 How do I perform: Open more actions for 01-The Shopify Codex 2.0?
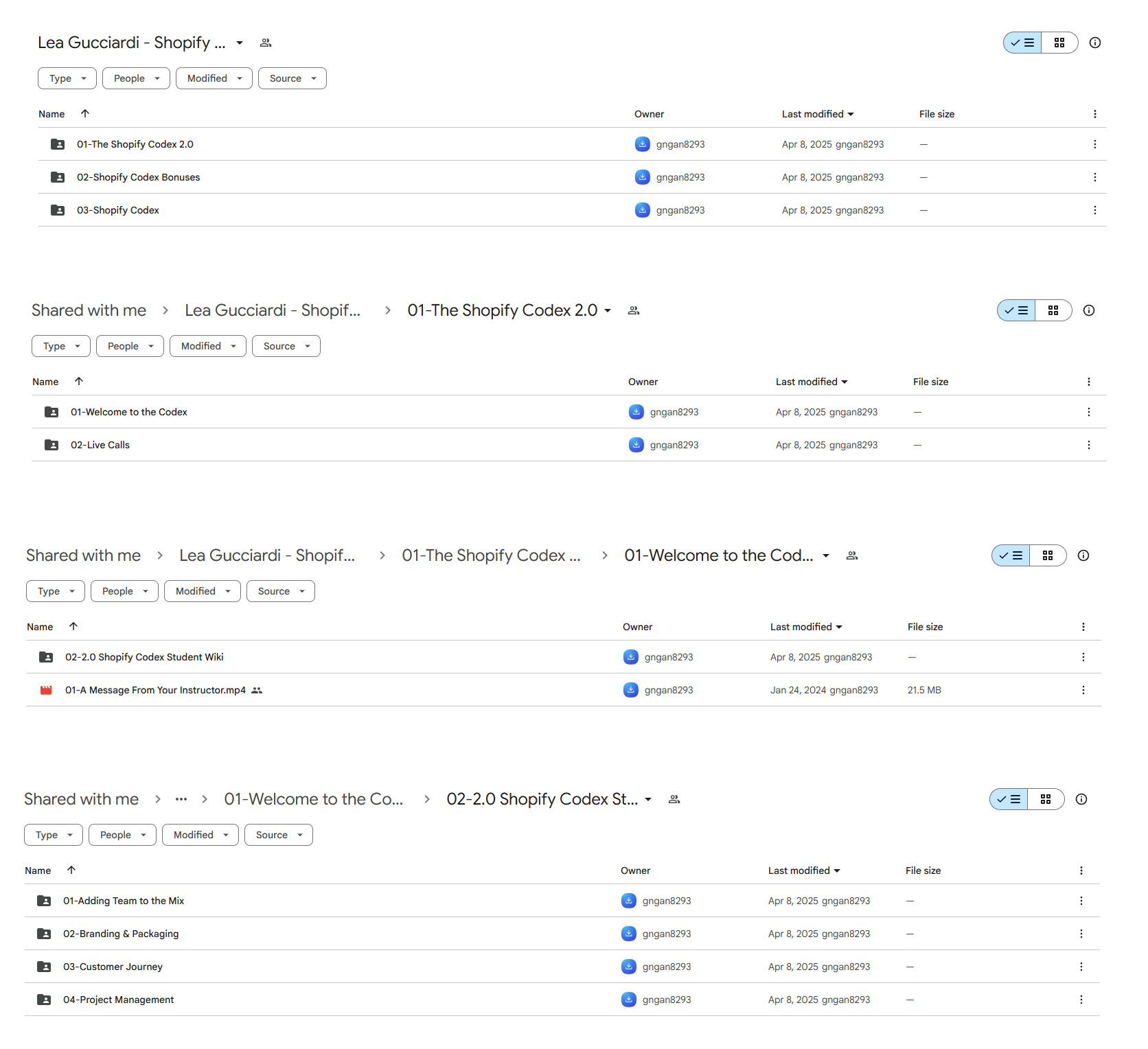[x=1094, y=144]
